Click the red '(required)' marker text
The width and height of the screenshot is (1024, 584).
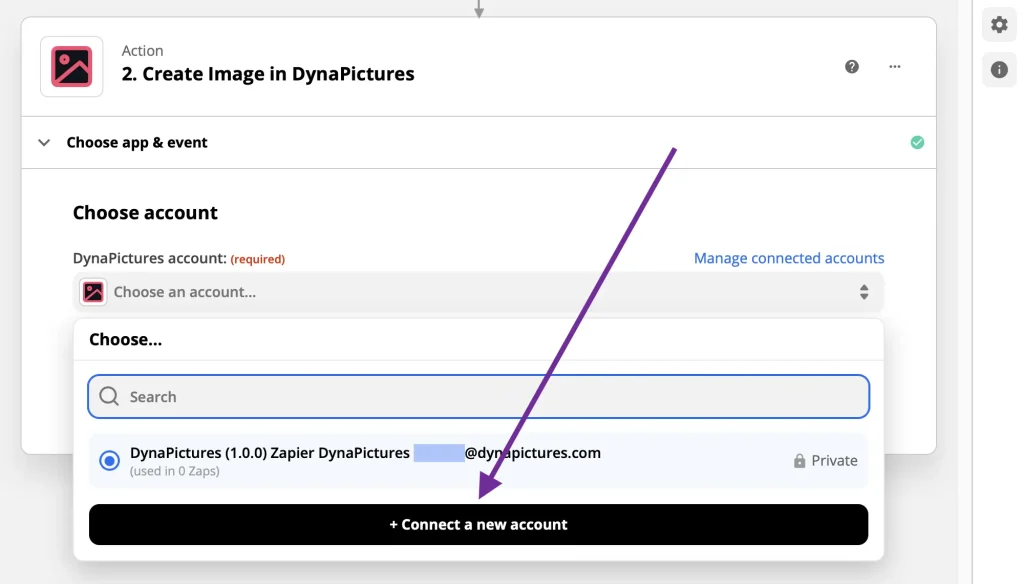[258, 259]
